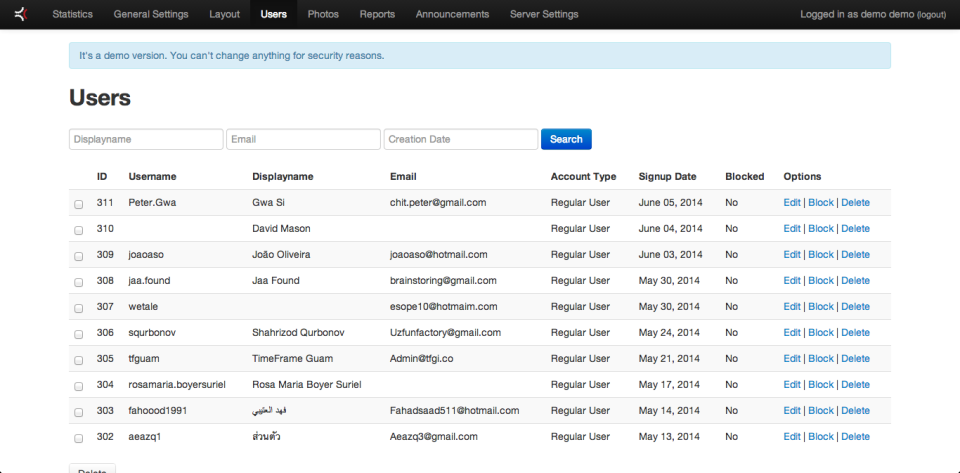Toggle the checkbox for user aeazq1
Screen dimensions: 960x473
(79, 438)
